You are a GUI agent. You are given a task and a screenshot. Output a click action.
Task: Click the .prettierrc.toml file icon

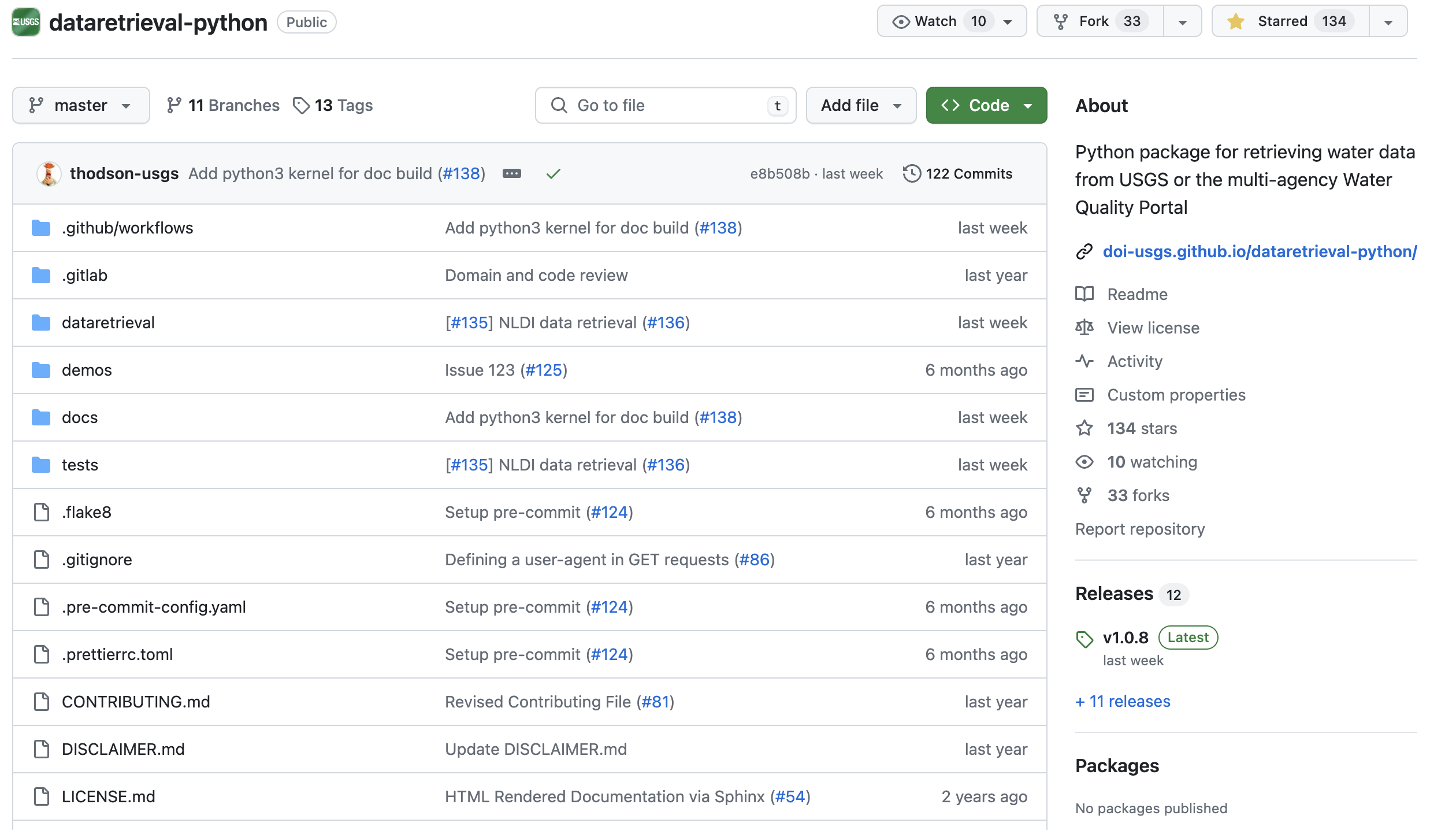(42, 654)
